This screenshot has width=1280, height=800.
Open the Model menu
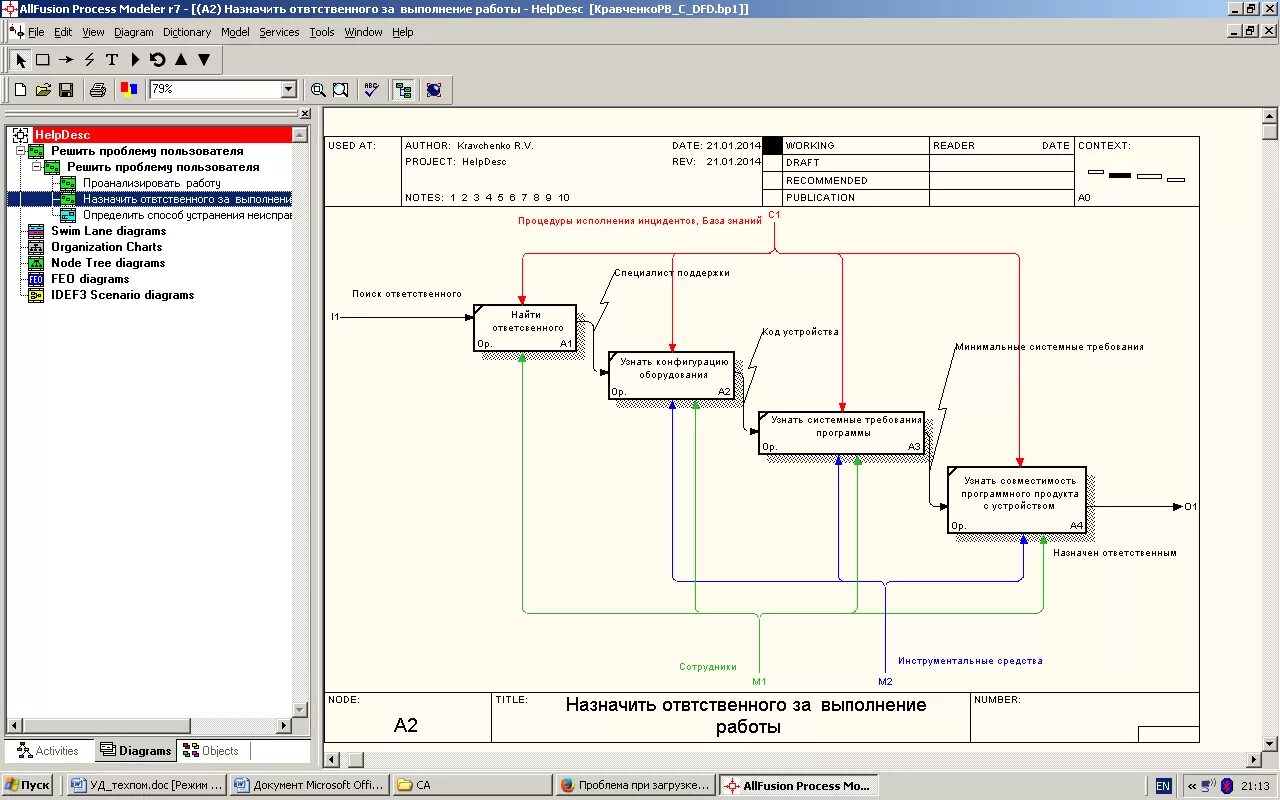(234, 31)
